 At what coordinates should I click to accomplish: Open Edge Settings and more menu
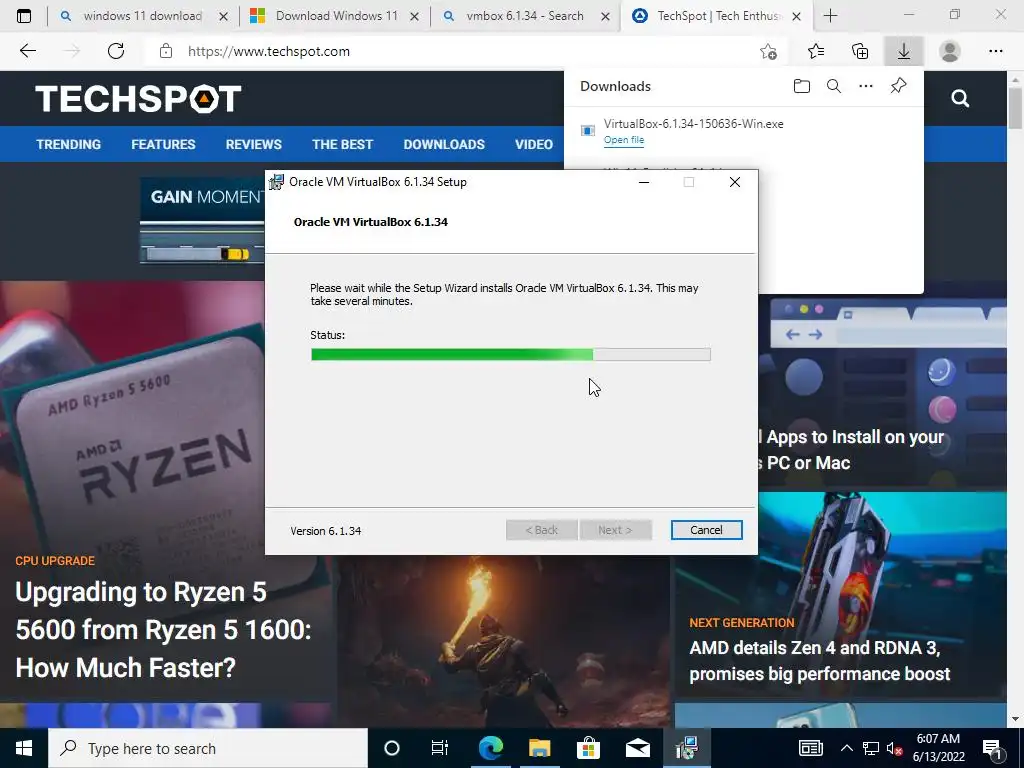(x=995, y=51)
